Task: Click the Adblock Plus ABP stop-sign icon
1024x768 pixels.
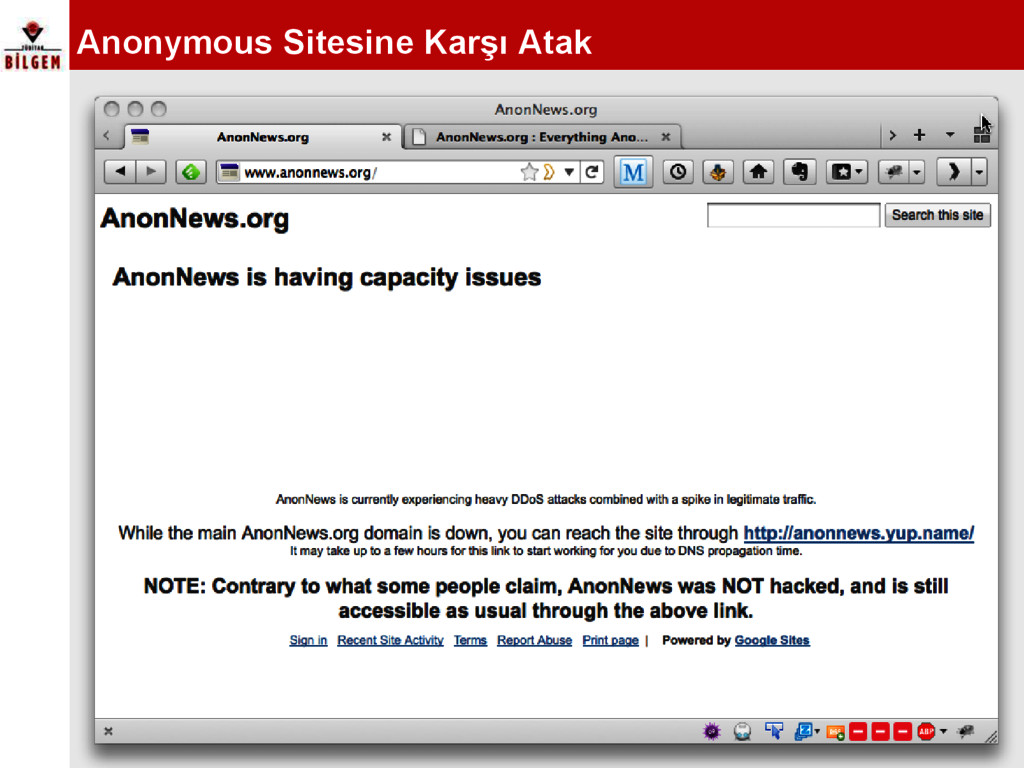Action: tap(926, 731)
